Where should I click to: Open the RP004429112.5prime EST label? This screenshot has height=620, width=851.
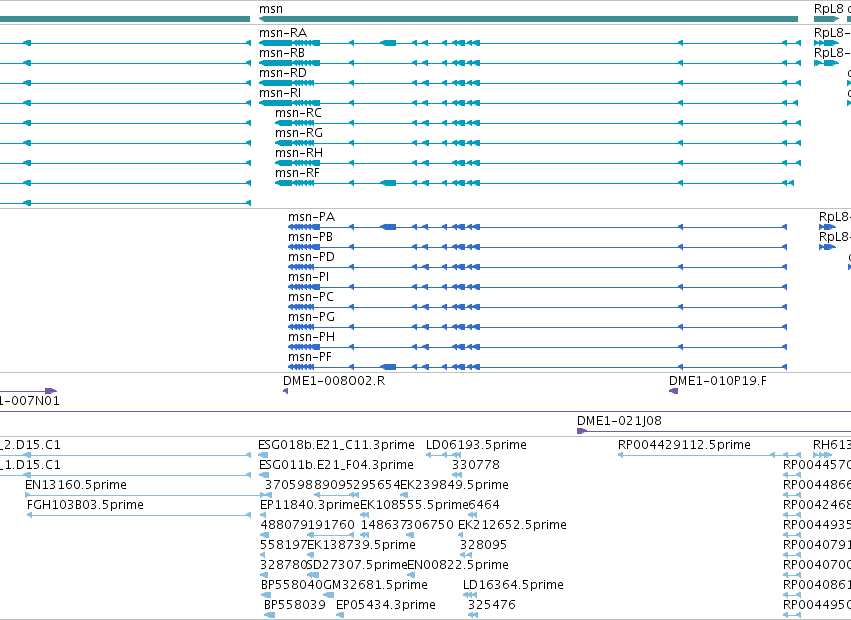tap(684, 445)
